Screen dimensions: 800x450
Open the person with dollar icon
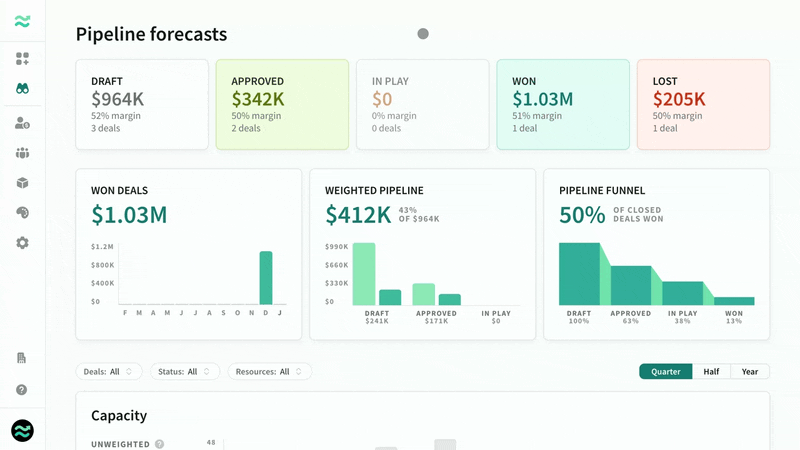tap(22, 123)
